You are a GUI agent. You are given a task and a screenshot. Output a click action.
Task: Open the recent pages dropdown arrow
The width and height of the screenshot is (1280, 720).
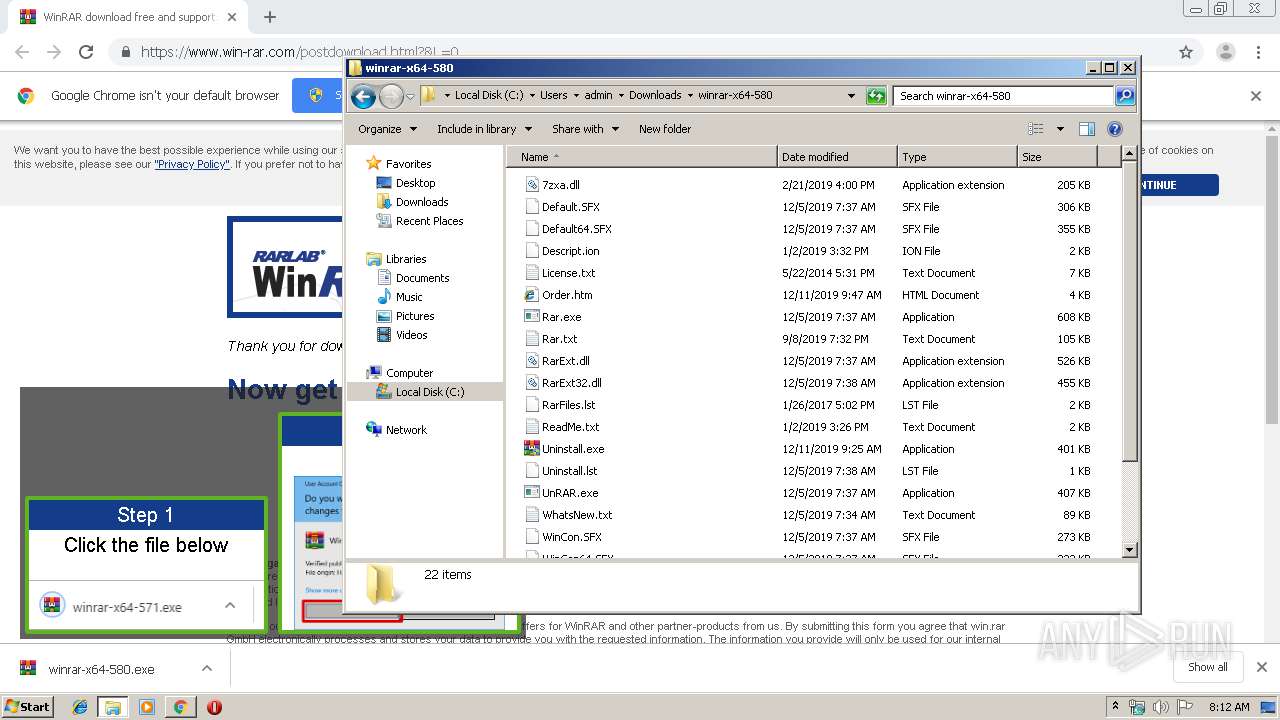[x=410, y=97]
